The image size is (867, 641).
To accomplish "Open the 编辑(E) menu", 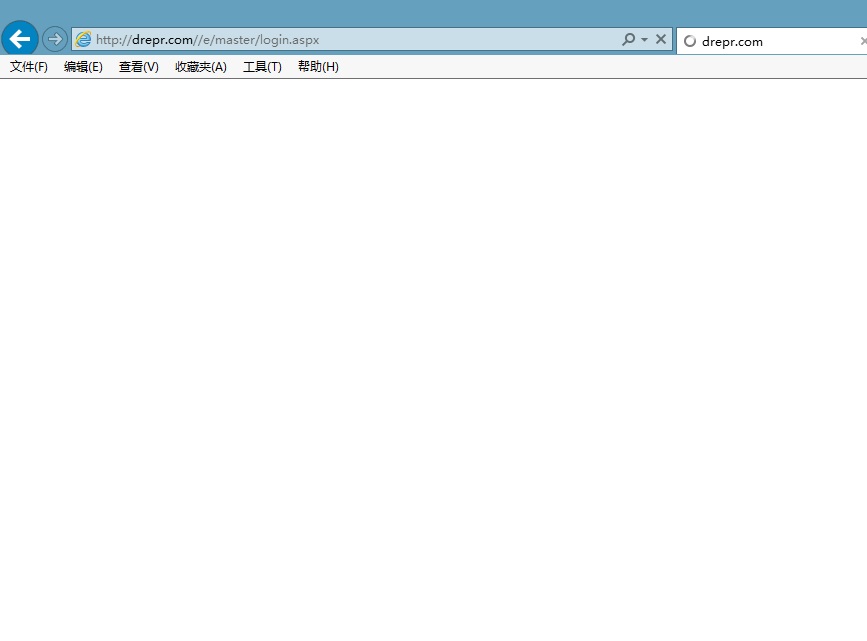I will click(83, 67).
